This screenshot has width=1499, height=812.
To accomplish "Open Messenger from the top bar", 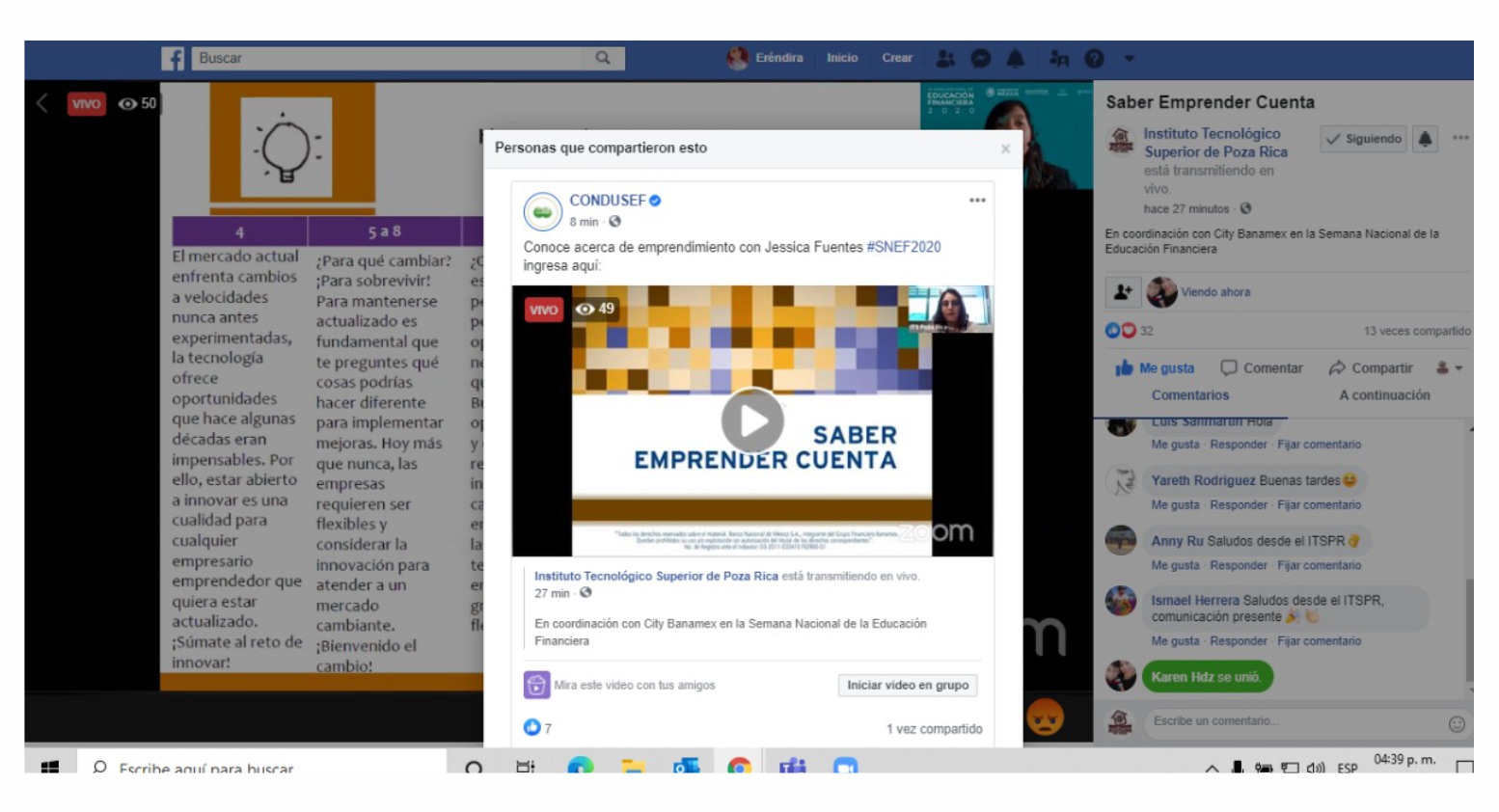I will coord(980,59).
